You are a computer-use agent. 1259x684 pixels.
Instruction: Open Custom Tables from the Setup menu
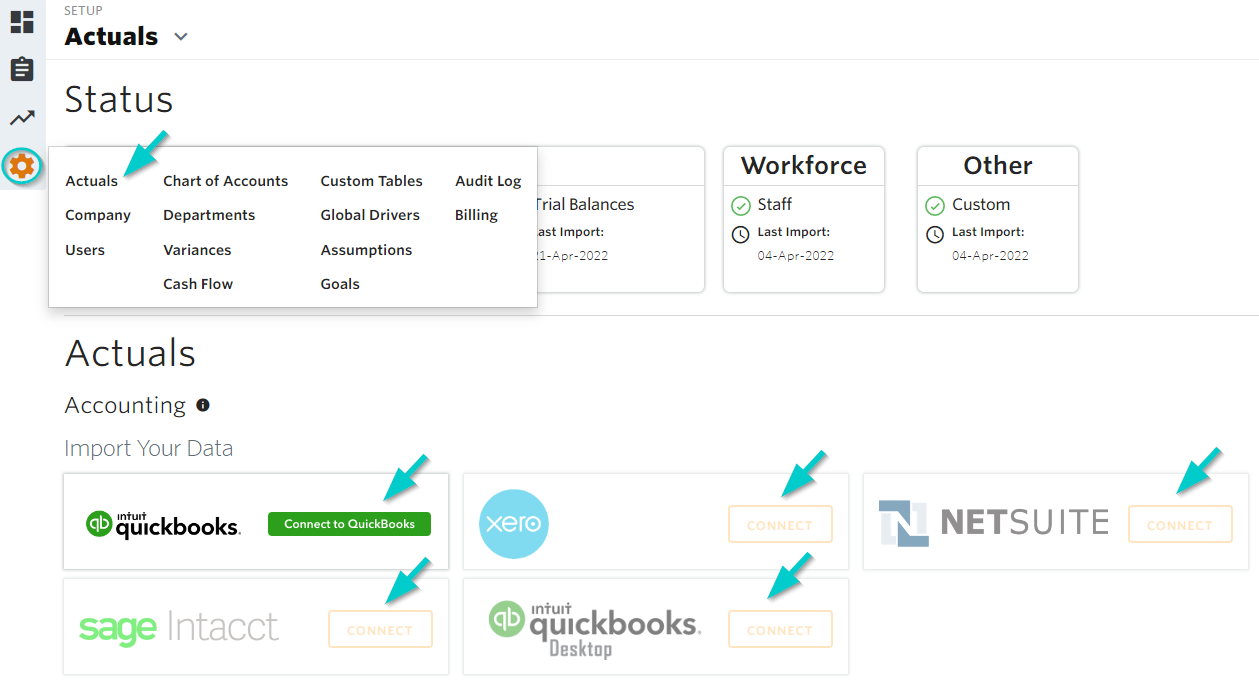pyautogui.click(x=372, y=181)
